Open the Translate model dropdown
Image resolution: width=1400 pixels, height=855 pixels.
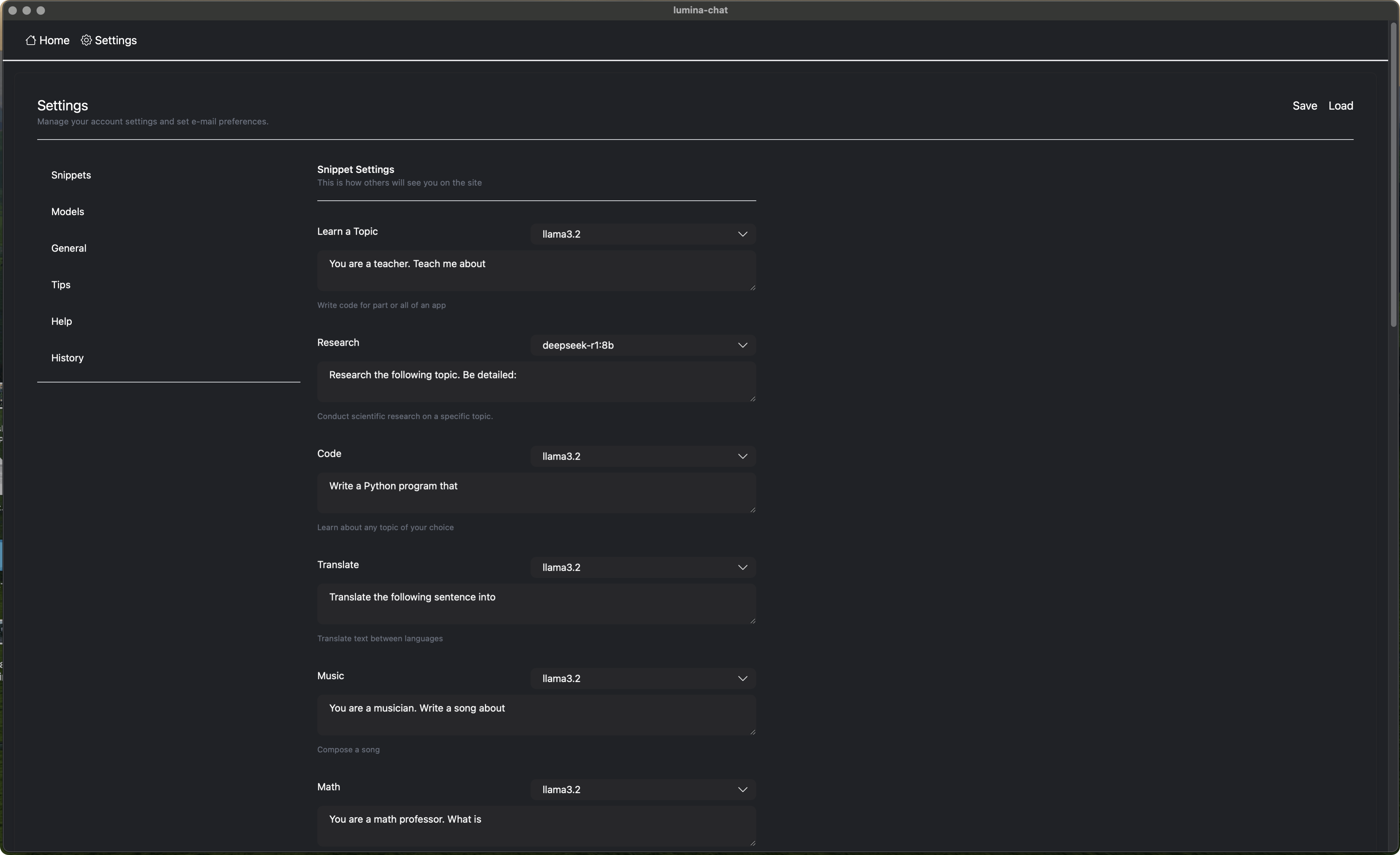click(643, 567)
